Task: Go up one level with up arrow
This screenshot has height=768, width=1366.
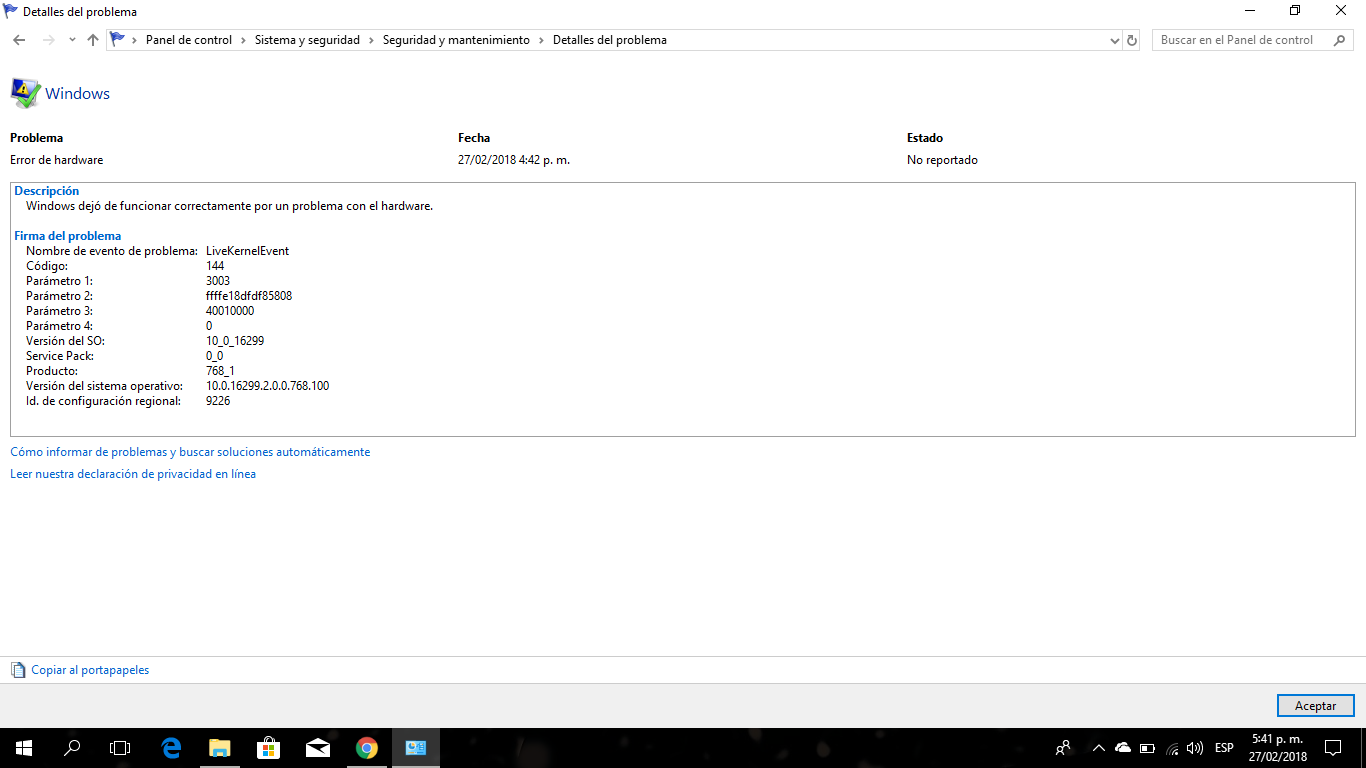Action: (x=93, y=40)
